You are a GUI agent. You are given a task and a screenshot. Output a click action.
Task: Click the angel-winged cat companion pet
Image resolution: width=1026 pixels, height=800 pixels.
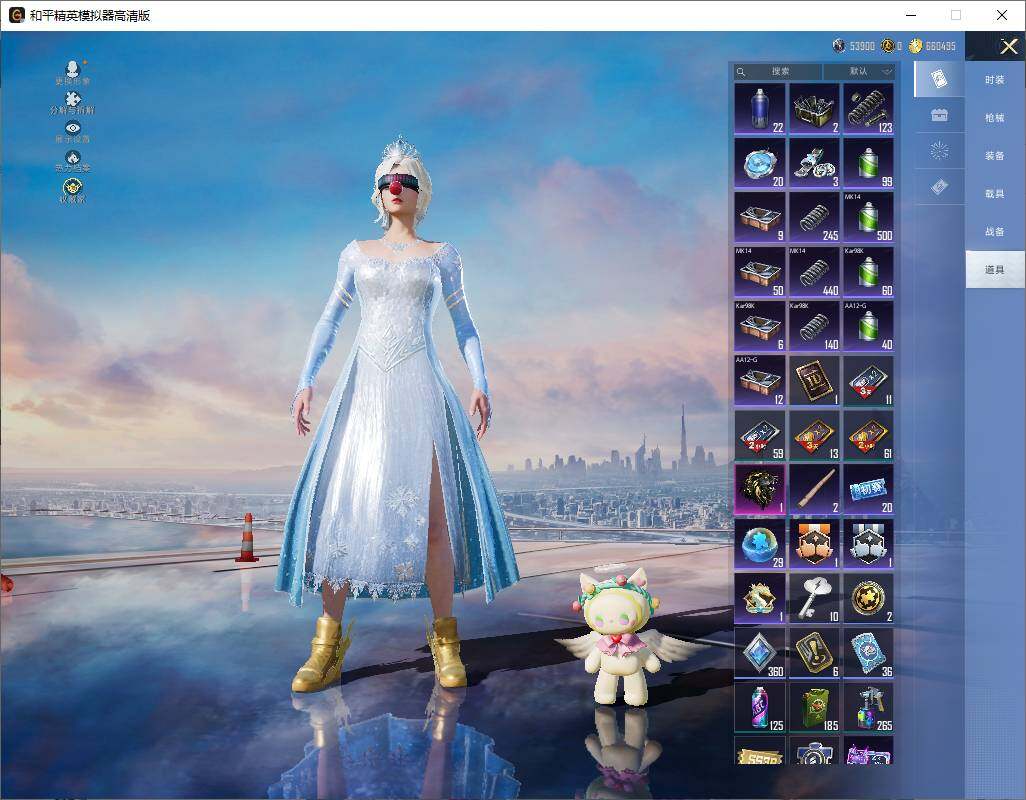coord(620,635)
